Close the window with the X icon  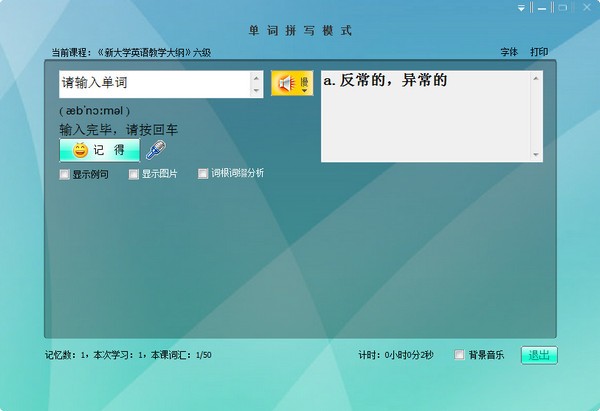(x=587, y=7)
